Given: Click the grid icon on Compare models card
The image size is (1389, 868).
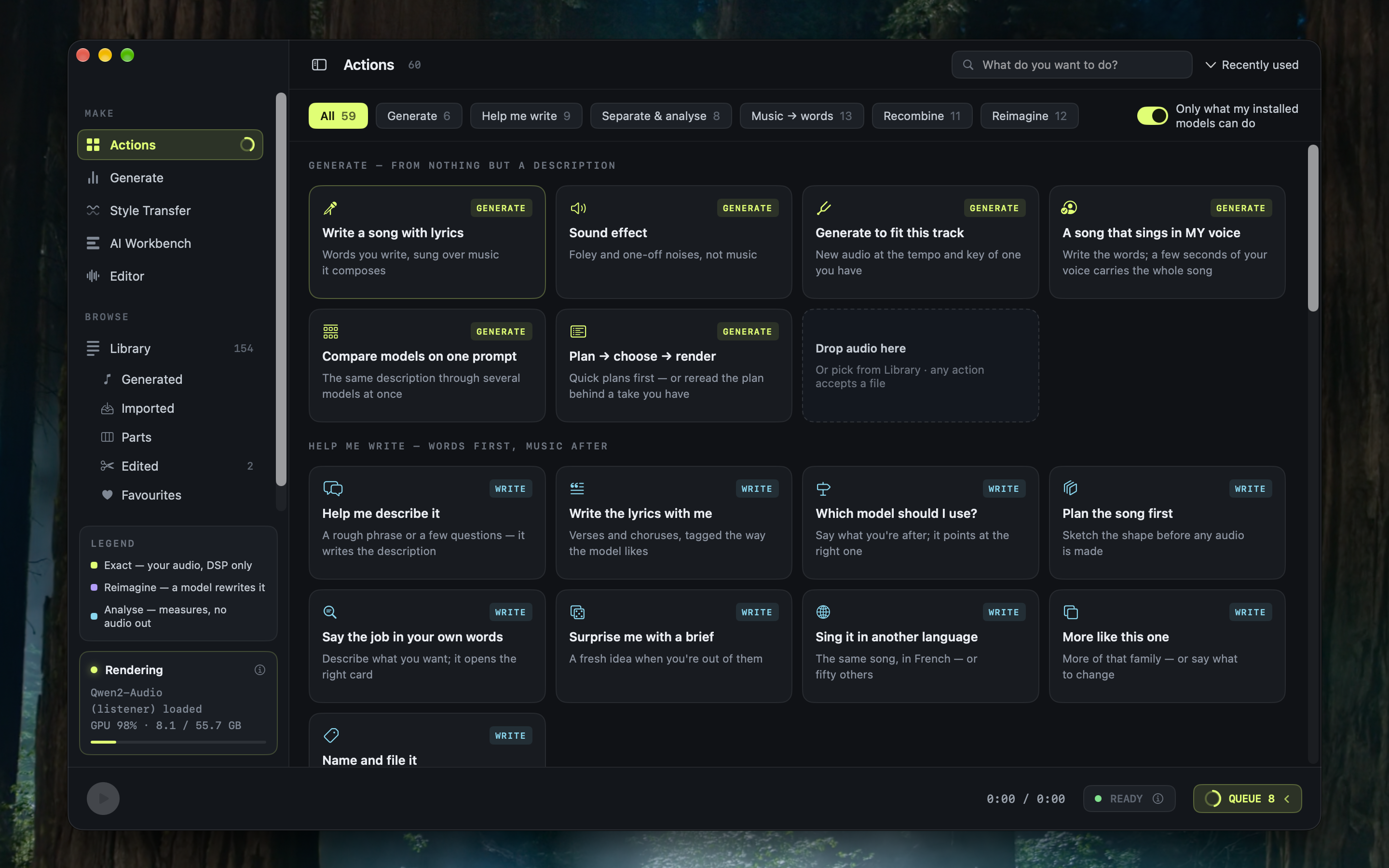Looking at the screenshot, I should [330, 331].
